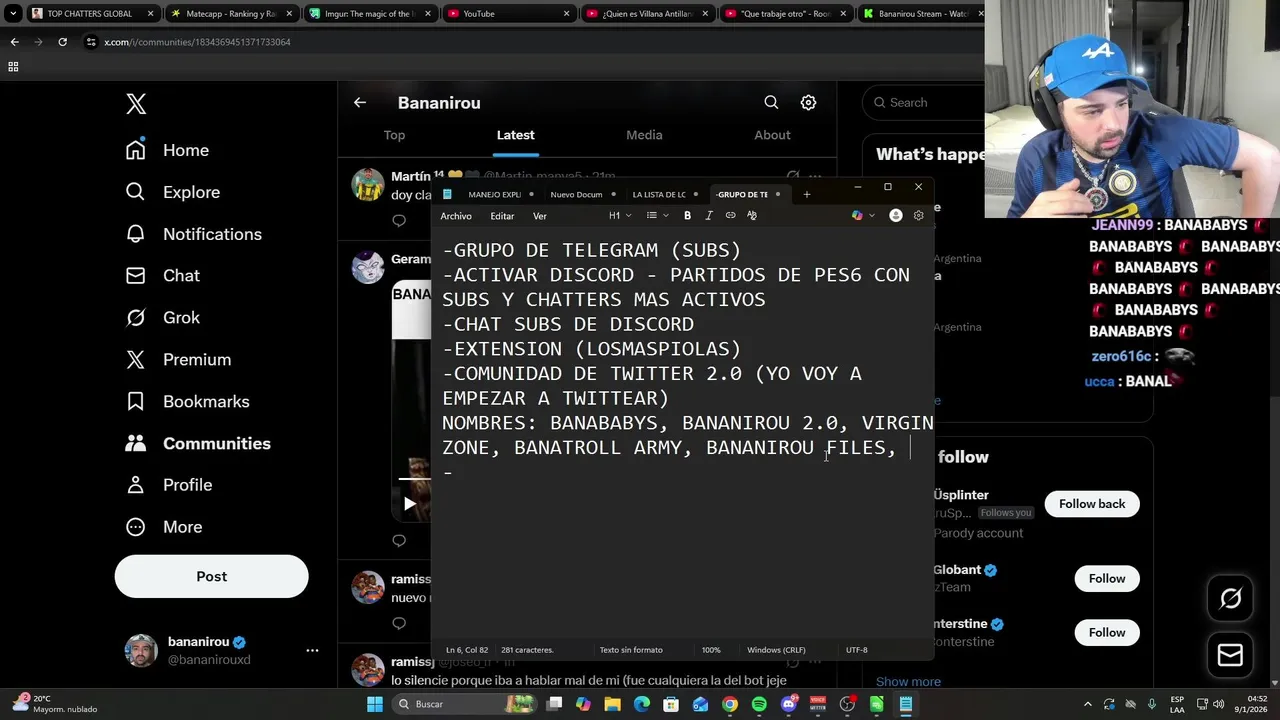This screenshot has width=1280, height=720.
Task: Switch to the Media tab
Action: [x=644, y=135]
